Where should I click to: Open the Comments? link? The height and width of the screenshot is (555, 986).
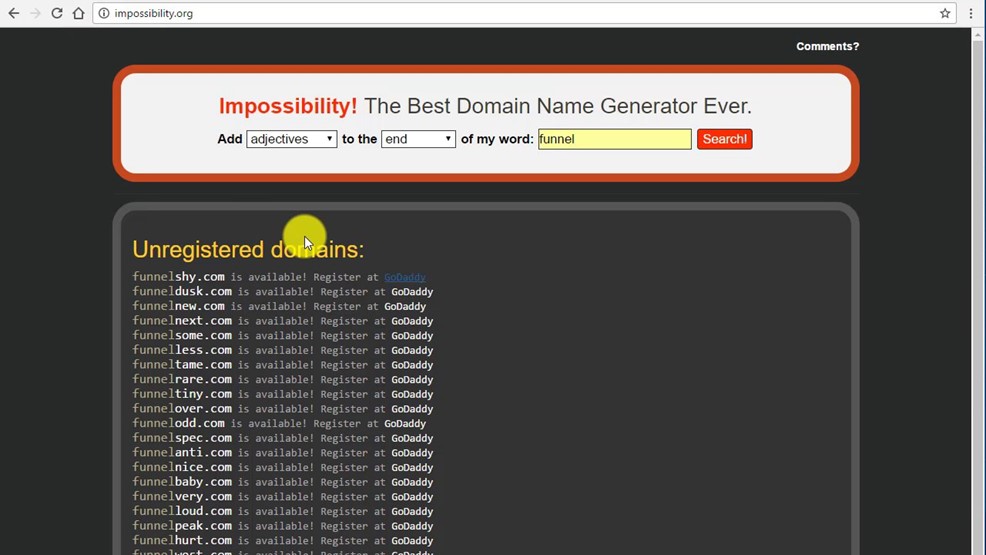(827, 47)
